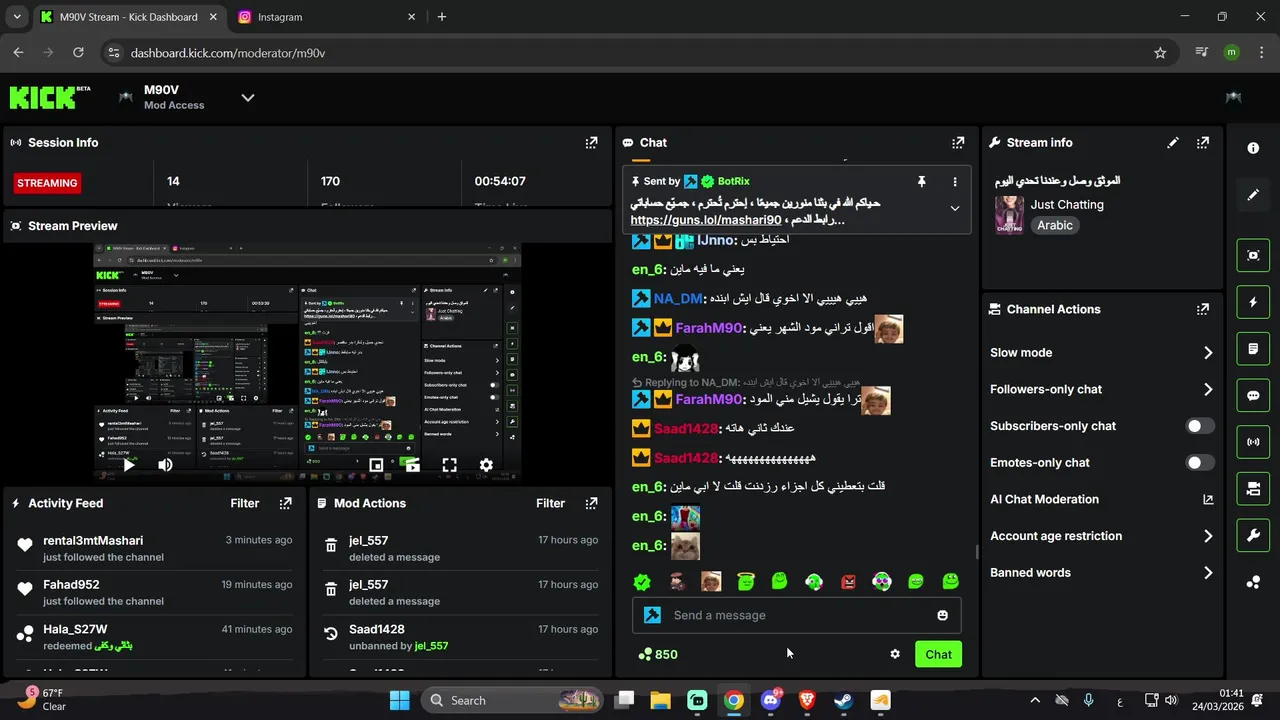Open stream preview settings gear
The width and height of the screenshot is (1280, 720).
click(x=486, y=465)
